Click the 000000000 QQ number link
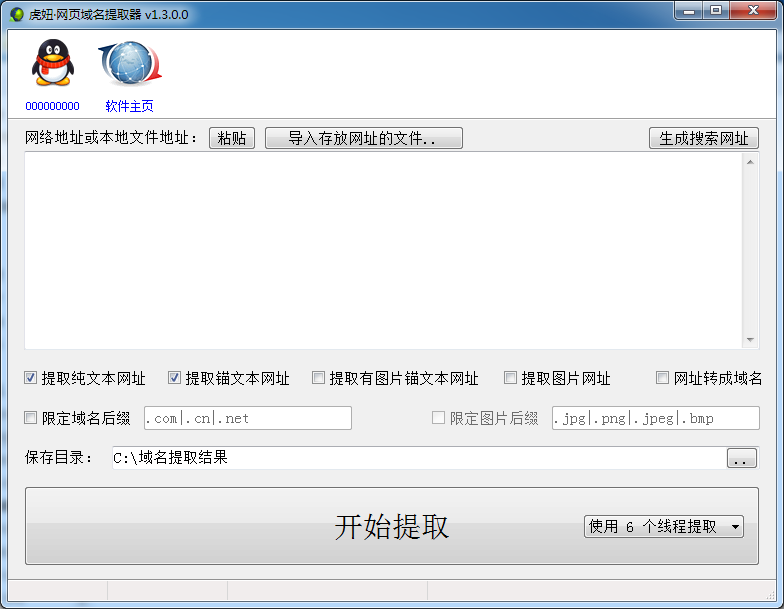 52,106
